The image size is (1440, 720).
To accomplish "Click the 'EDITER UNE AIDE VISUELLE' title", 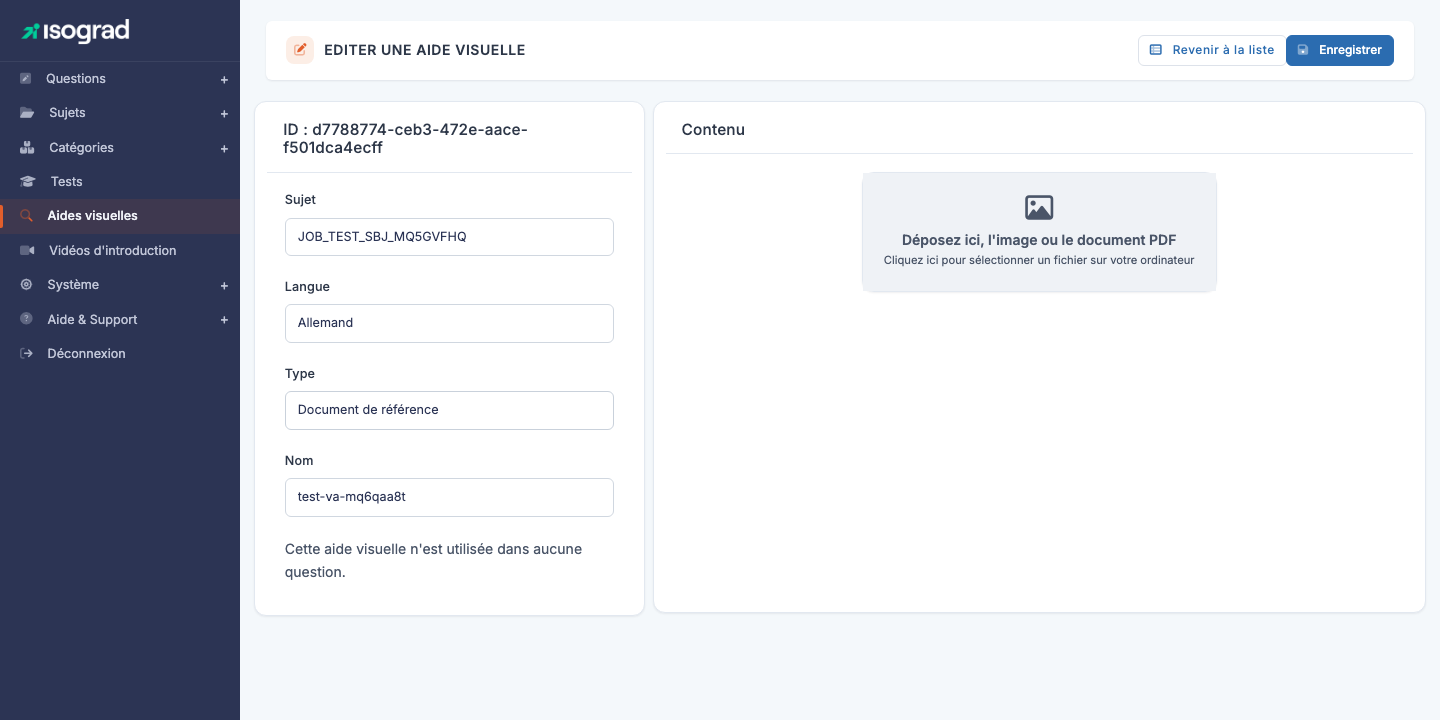I will tap(425, 50).
